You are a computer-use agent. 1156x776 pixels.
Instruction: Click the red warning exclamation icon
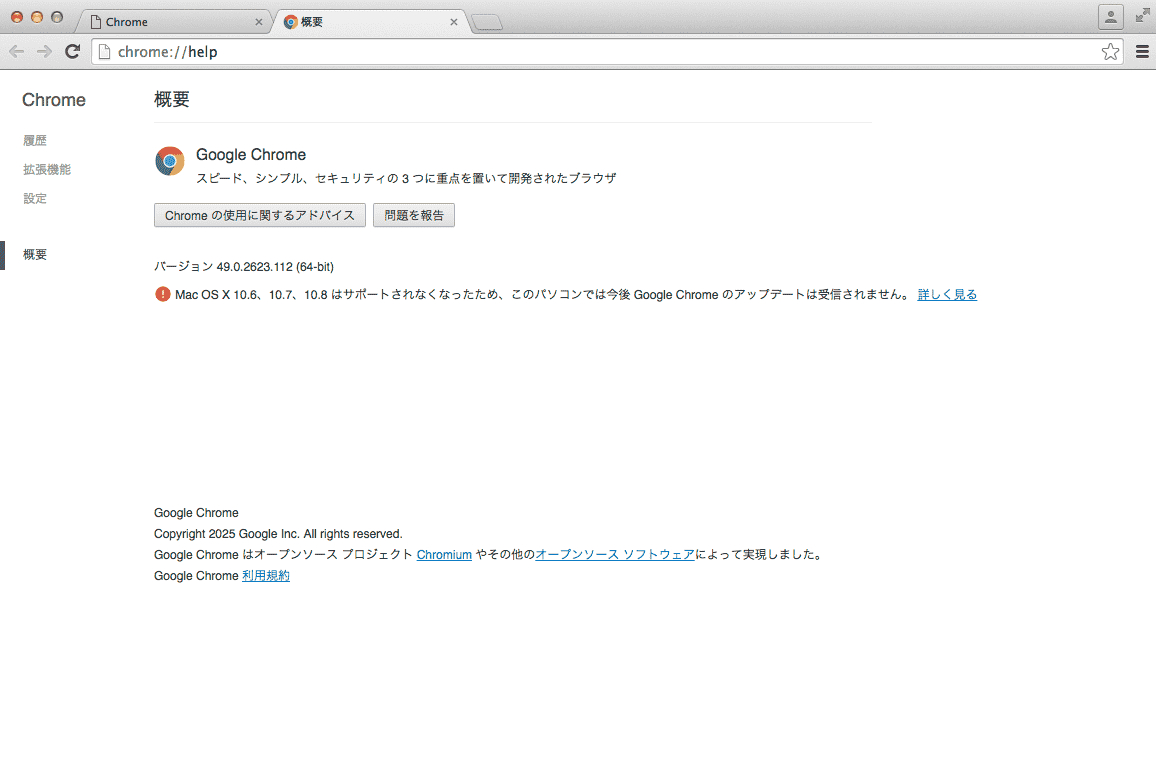click(162, 294)
